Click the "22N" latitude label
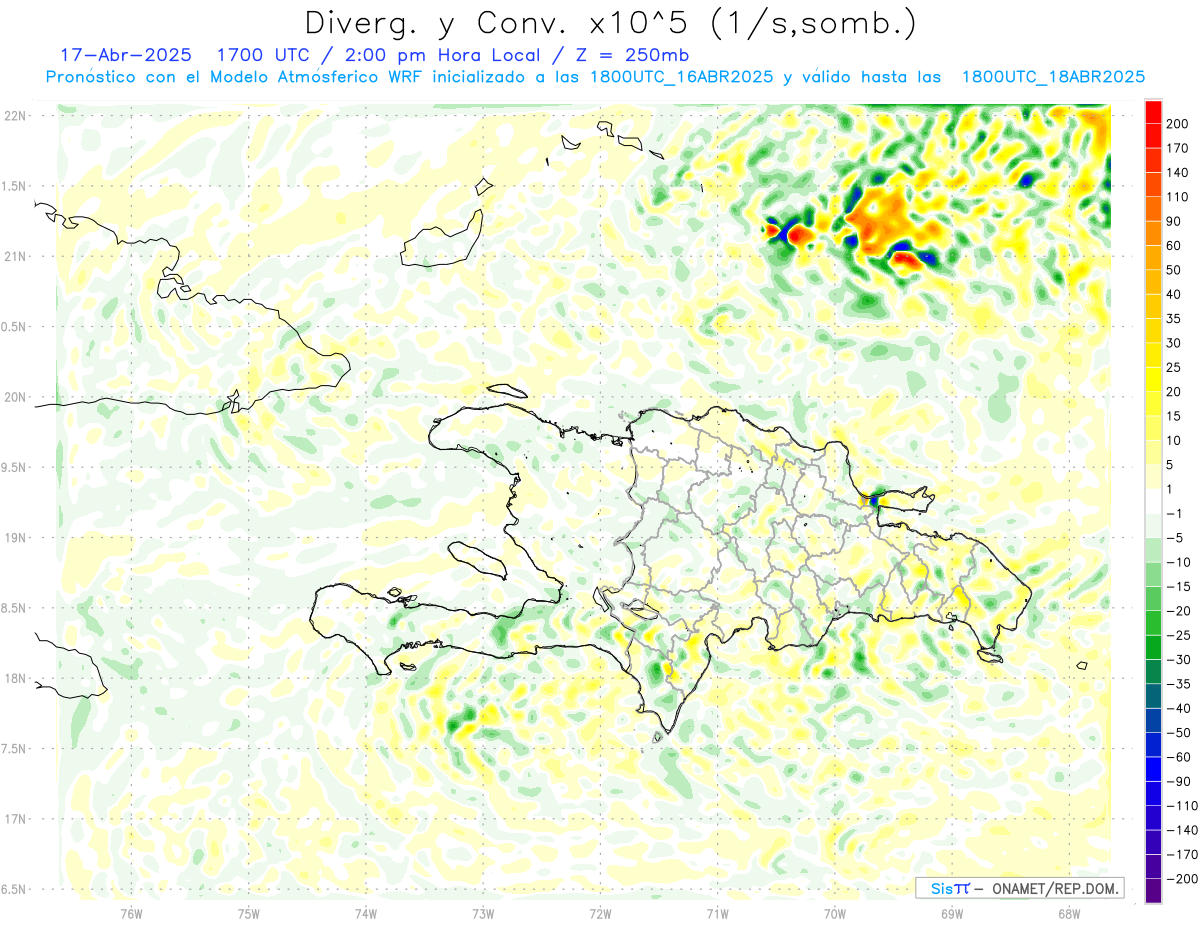The image size is (1200, 927). (16, 116)
